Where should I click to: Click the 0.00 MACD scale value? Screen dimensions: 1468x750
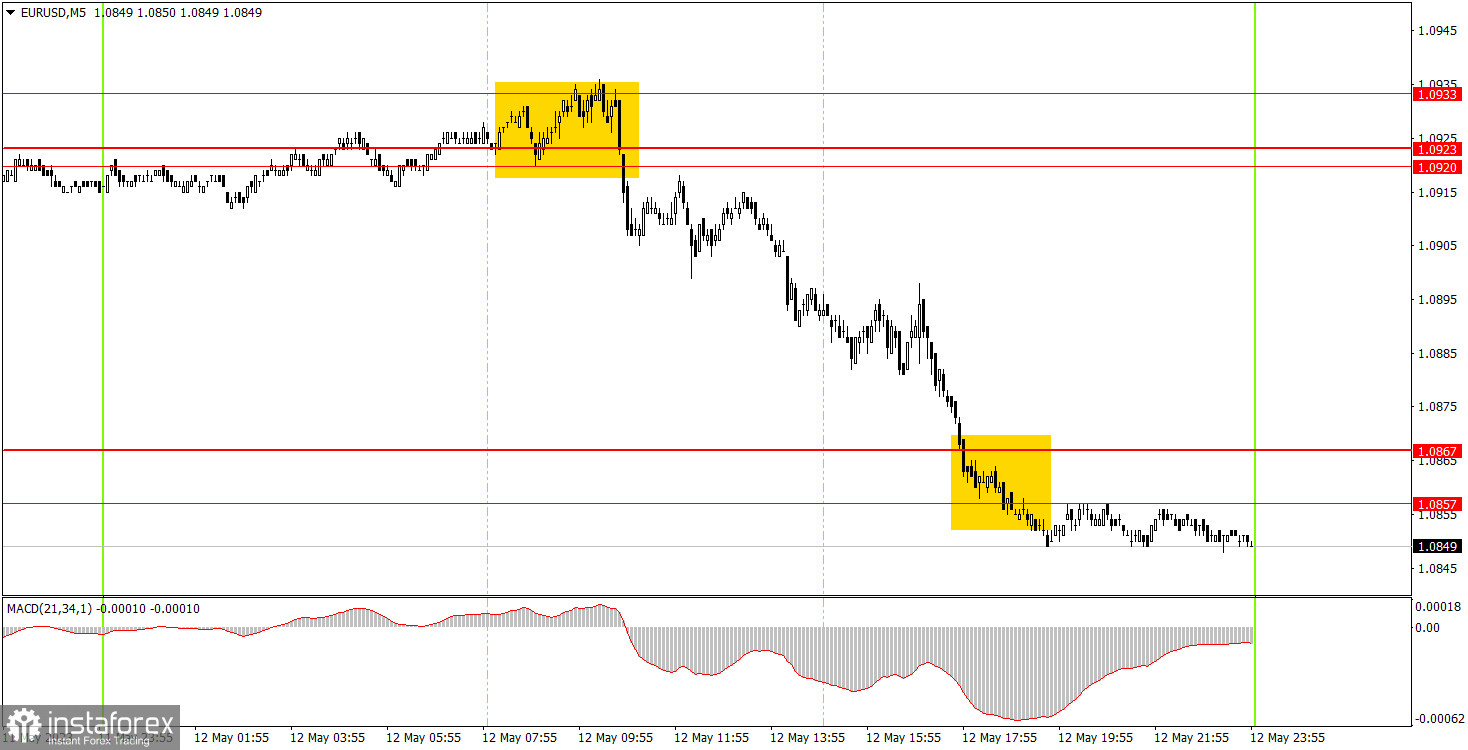coord(1427,628)
